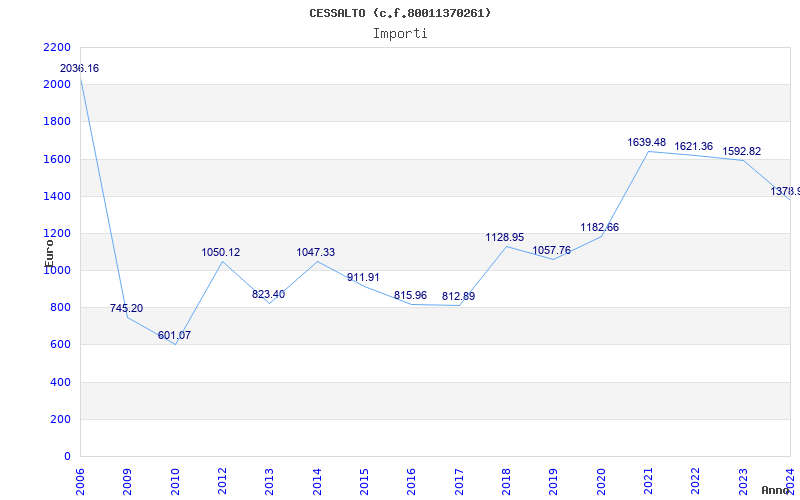Click the chart title CESSALTO (c.f.80011370261)
This screenshot has width=800, height=500.
(400, 13)
